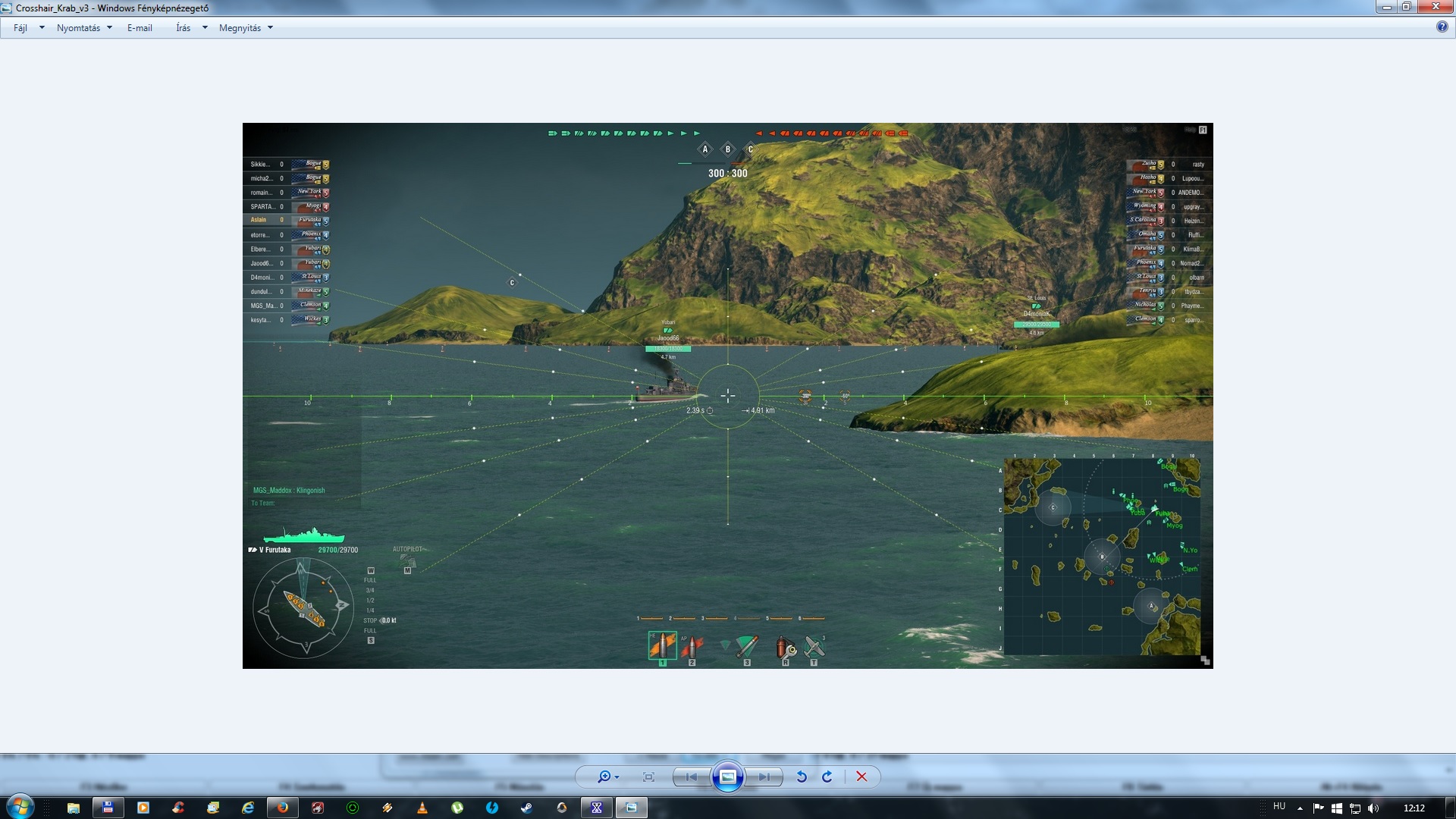Open the volume speaker tray icon
Viewport: 1456px width, 819px height.
tap(1373, 808)
